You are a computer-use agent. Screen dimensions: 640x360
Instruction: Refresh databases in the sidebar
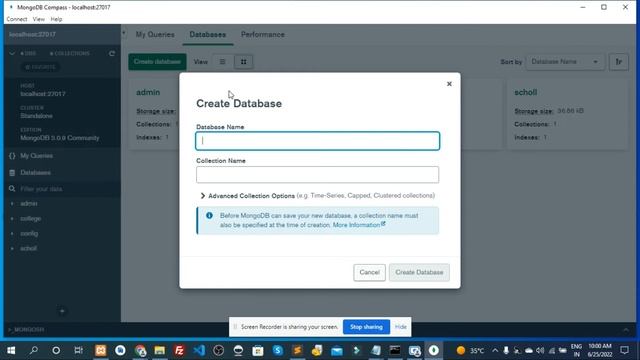[x=112, y=53]
